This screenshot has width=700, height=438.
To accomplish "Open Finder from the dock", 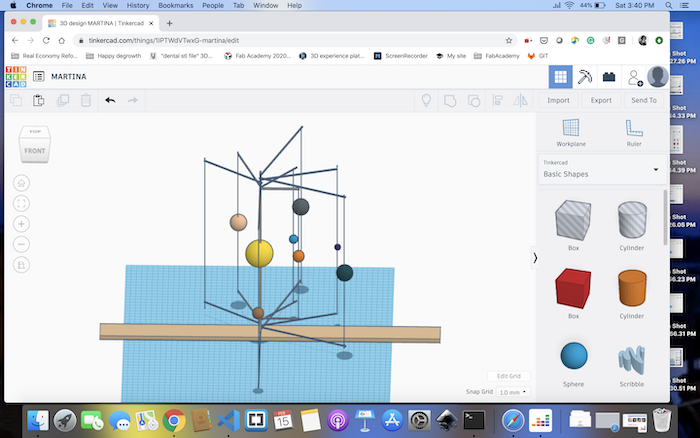I will 38,420.
